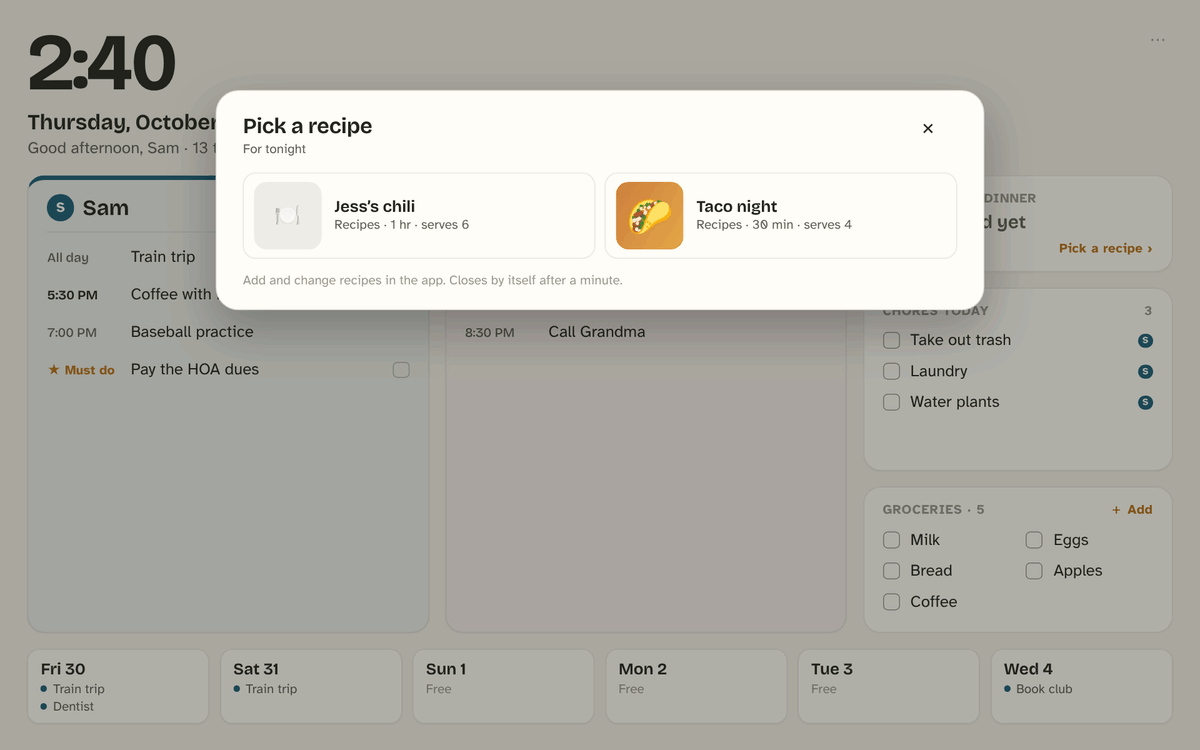This screenshot has height=750, width=1200.
Task: Tick the Bread grocery checkbox
Action: (891, 571)
